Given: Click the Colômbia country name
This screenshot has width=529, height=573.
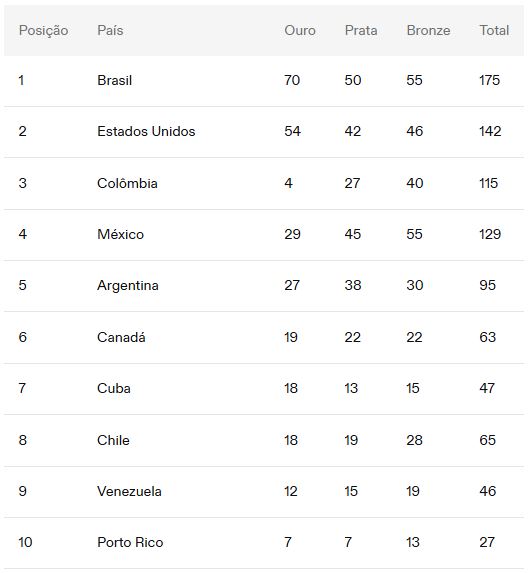Looking at the screenshot, I should point(127,183).
